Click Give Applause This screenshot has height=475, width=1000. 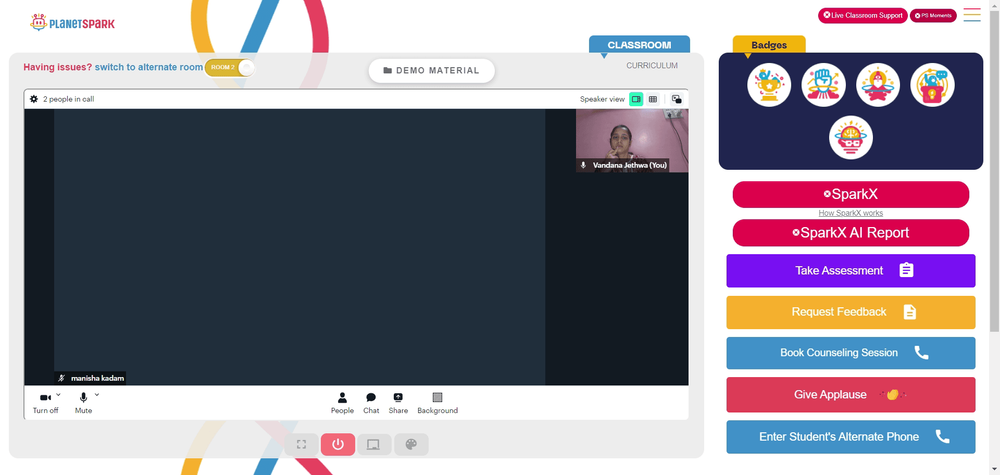[x=851, y=395]
